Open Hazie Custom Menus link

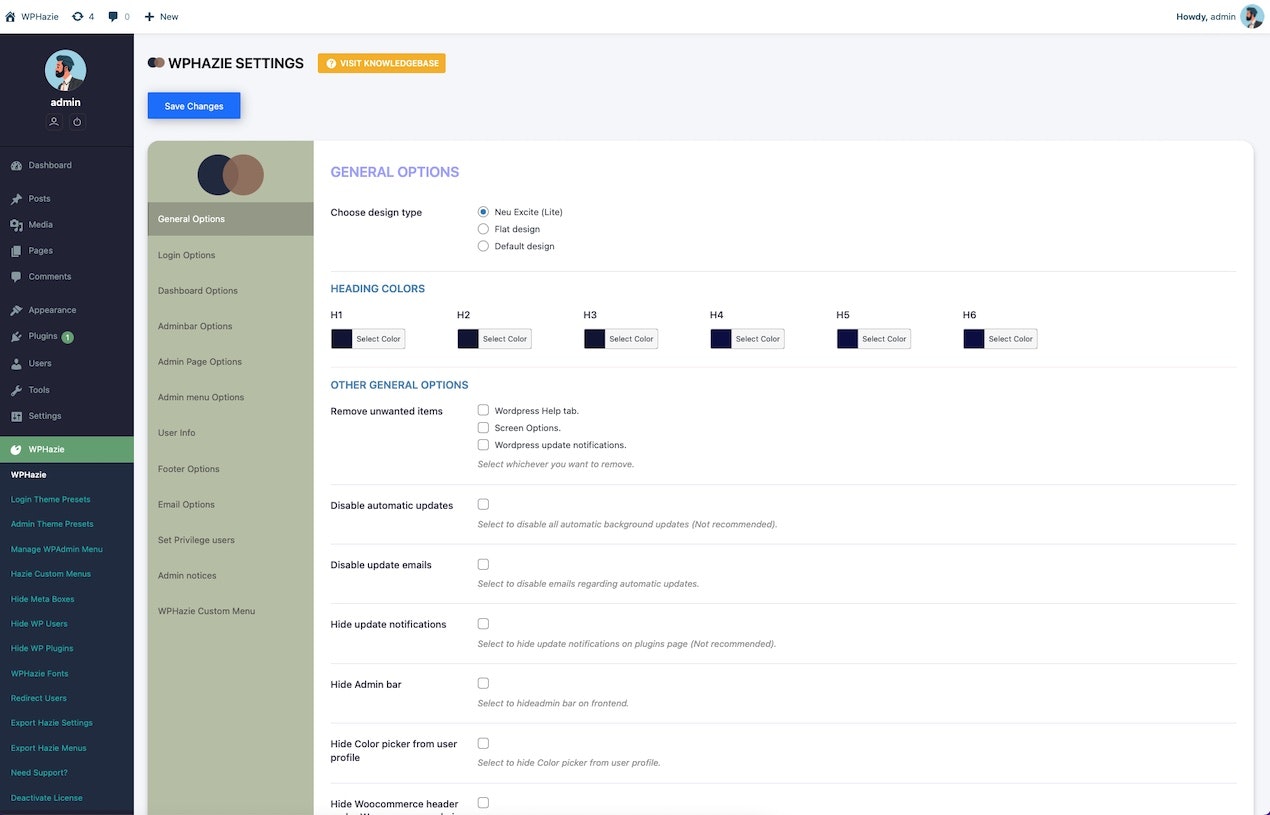tap(51, 574)
